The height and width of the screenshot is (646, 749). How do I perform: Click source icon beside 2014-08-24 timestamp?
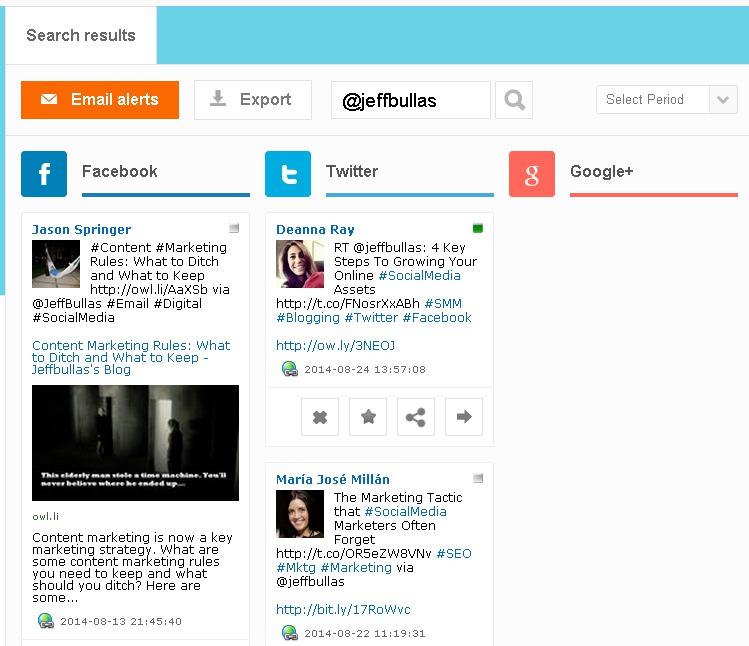click(290, 369)
